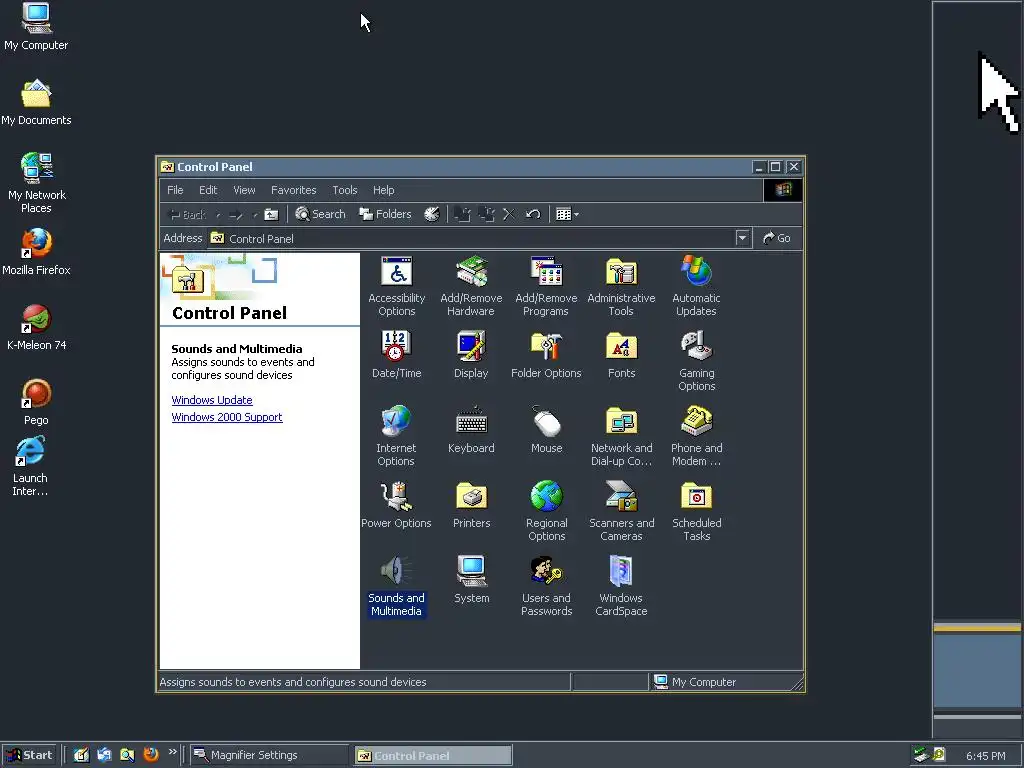Open the Edit menu
Viewport: 1024px width, 768px height.
(x=208, y=190)
